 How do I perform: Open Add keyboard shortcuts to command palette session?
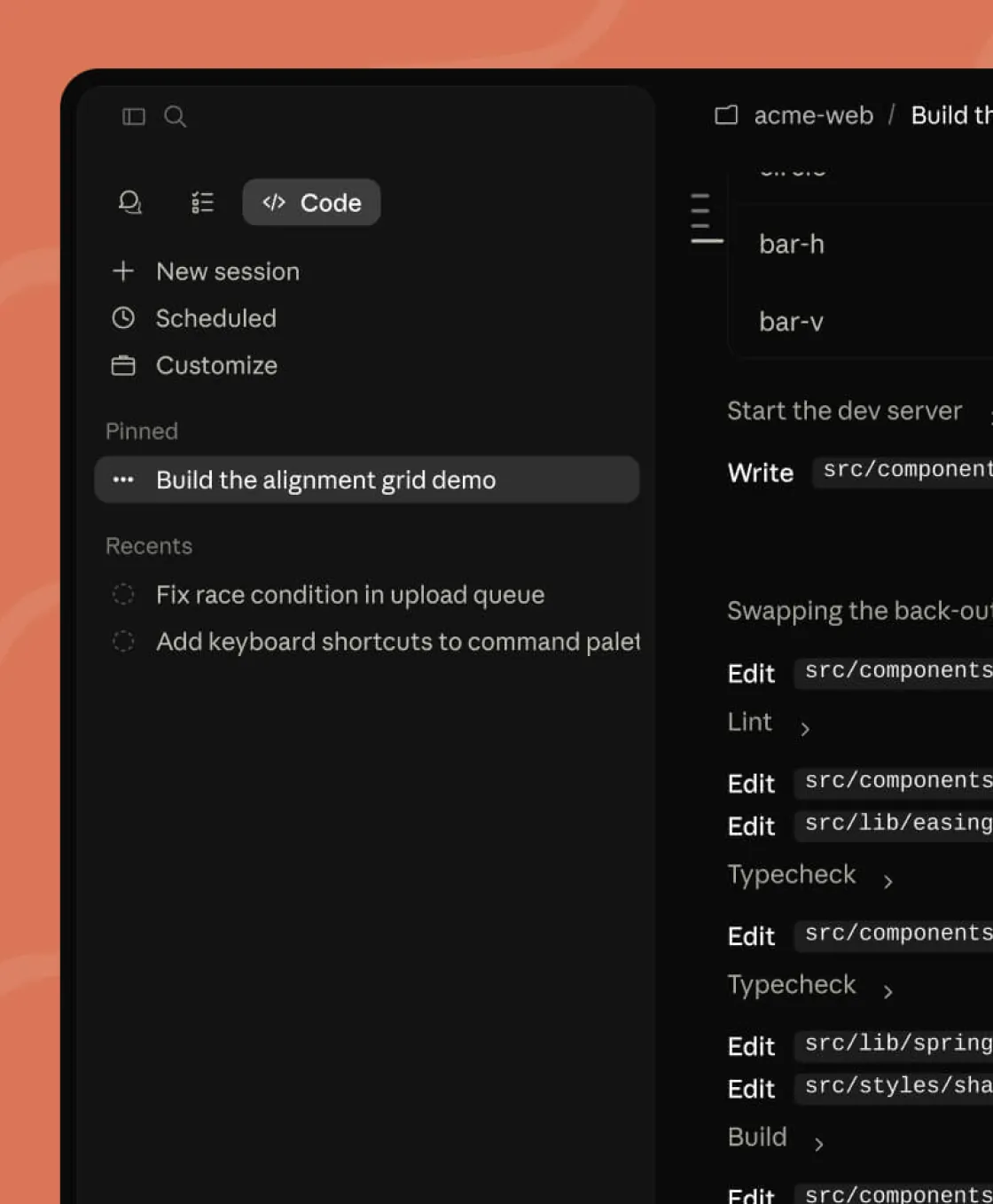(366, 641)
